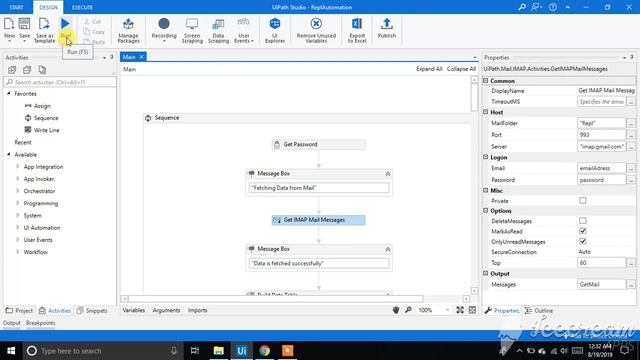Open File Explorer from taskbar

[218, 351]
